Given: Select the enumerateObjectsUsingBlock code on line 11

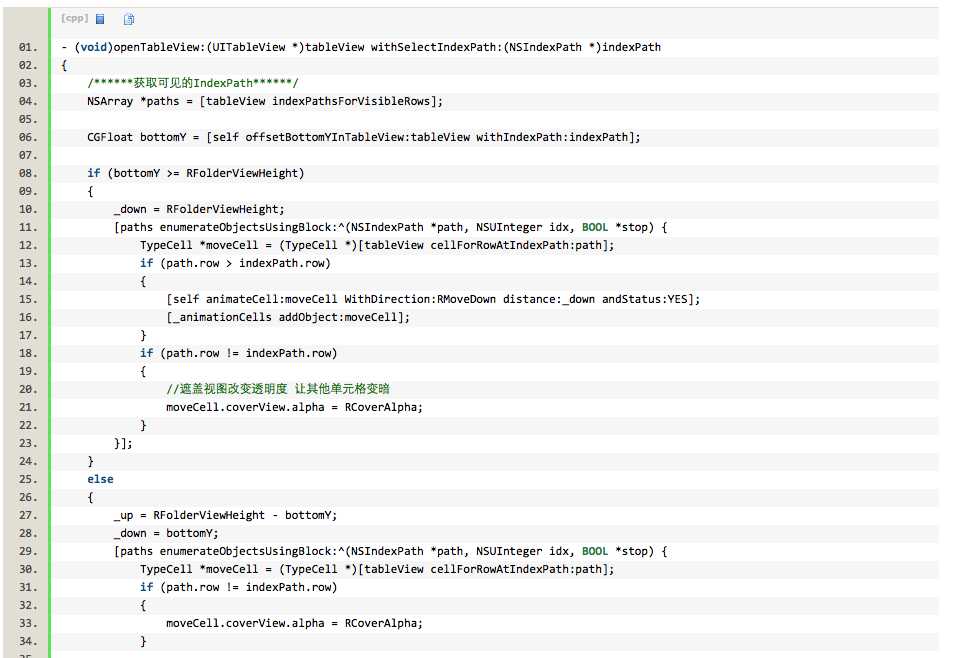Looking at the screenshot, I should pos(390,227).
